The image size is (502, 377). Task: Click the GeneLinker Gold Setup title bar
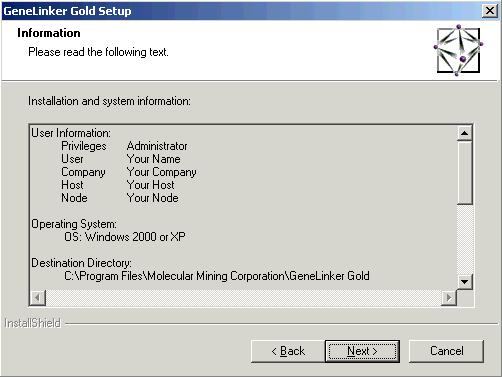pyautogui.click(x=241, y=11)
